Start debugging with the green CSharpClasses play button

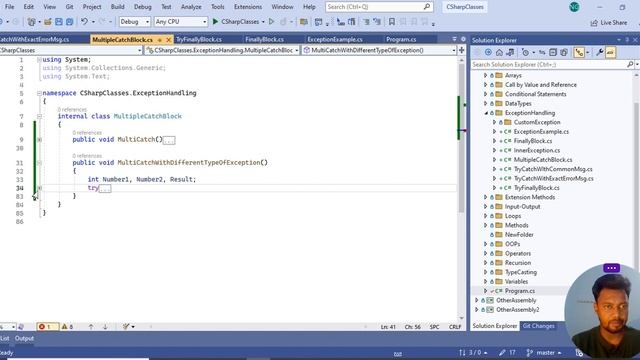click(215, 22)
